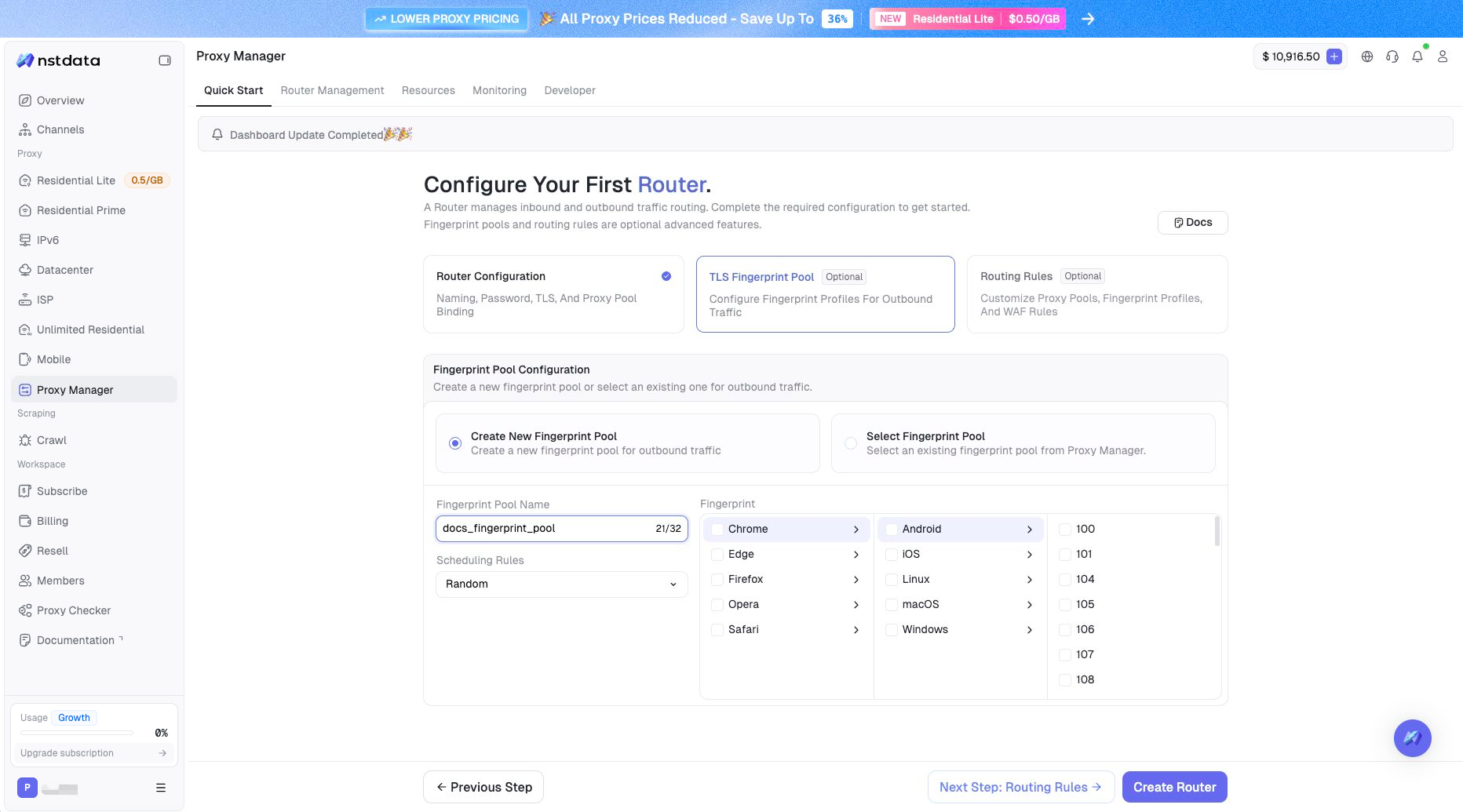Expand the Edge browser chevron

coord(856,555)
